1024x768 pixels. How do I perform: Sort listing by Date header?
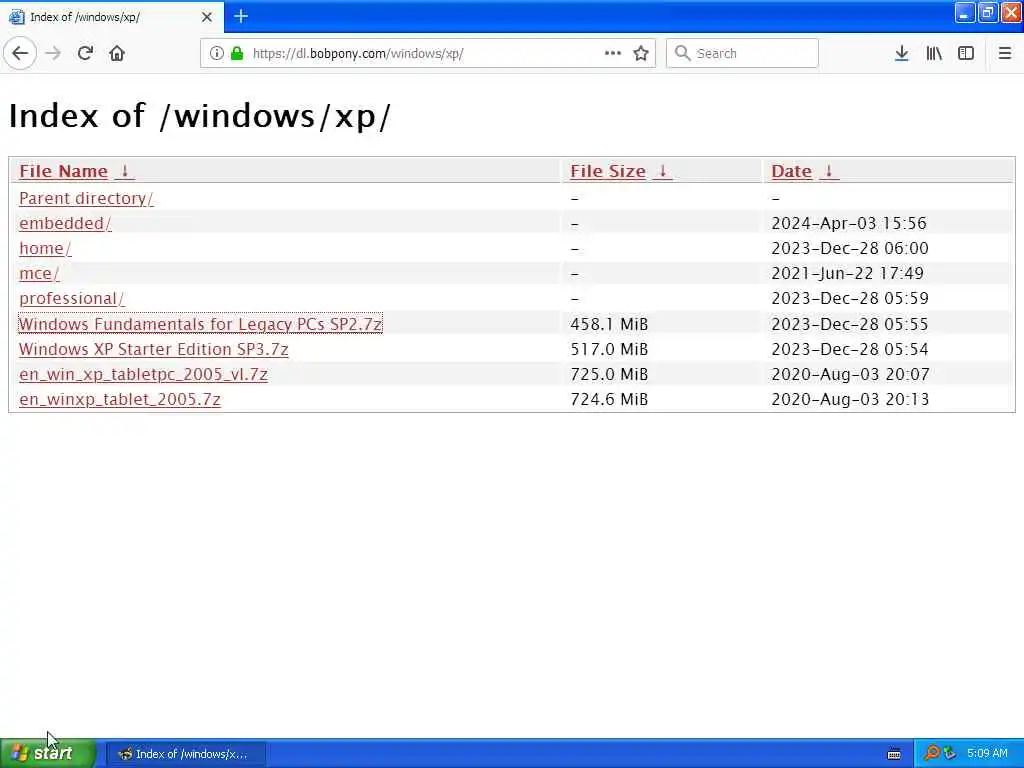792,171
